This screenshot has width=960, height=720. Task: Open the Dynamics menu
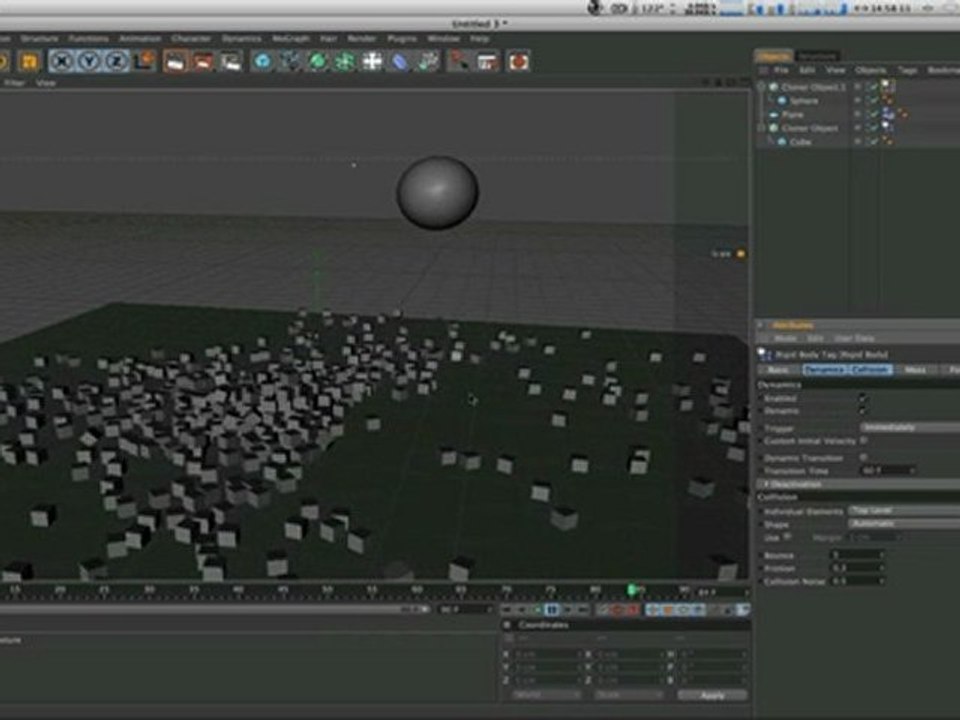241,39
